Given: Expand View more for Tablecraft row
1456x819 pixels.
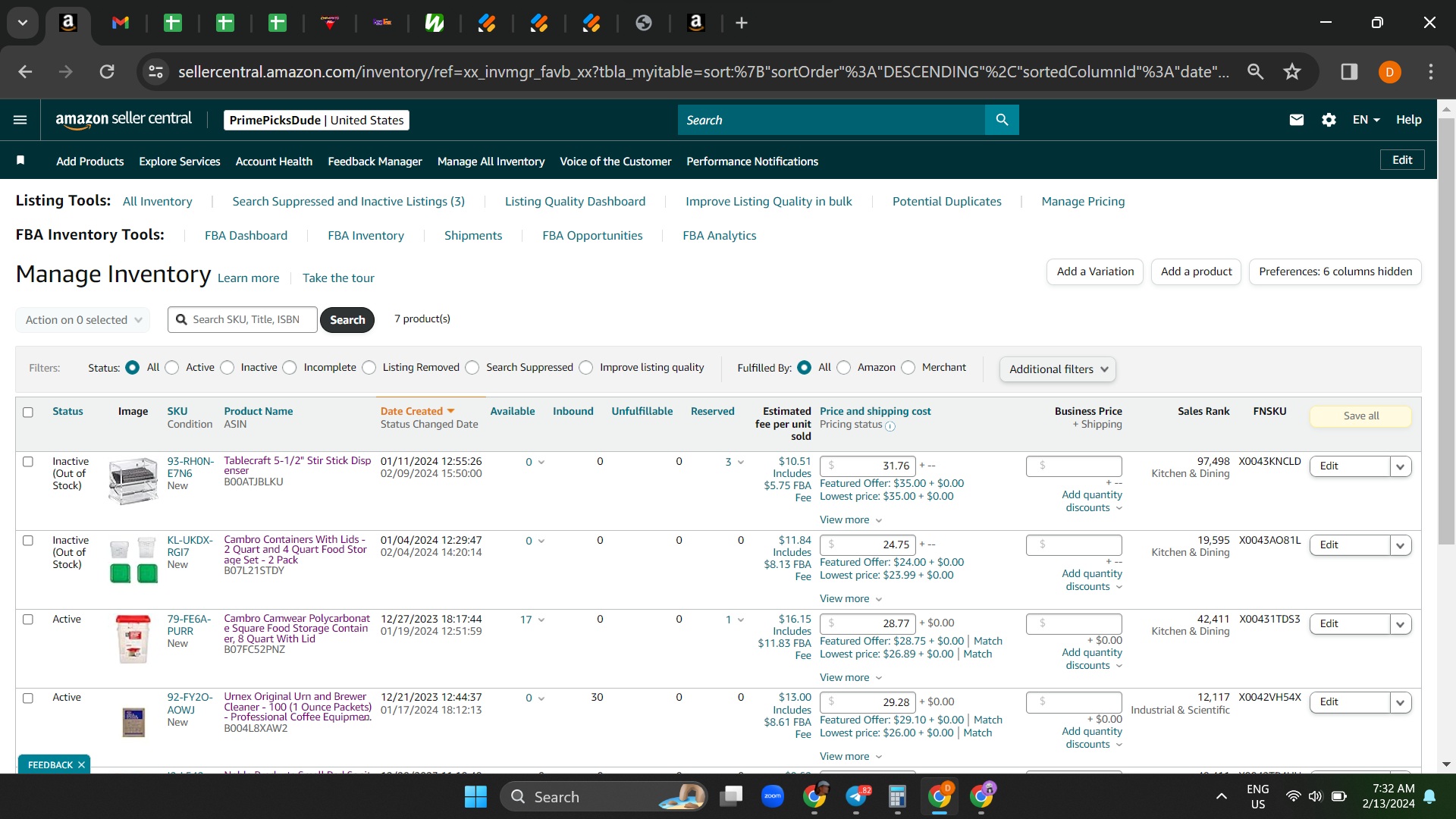Looking at the screenshot, I should click(x=851, y=519).
